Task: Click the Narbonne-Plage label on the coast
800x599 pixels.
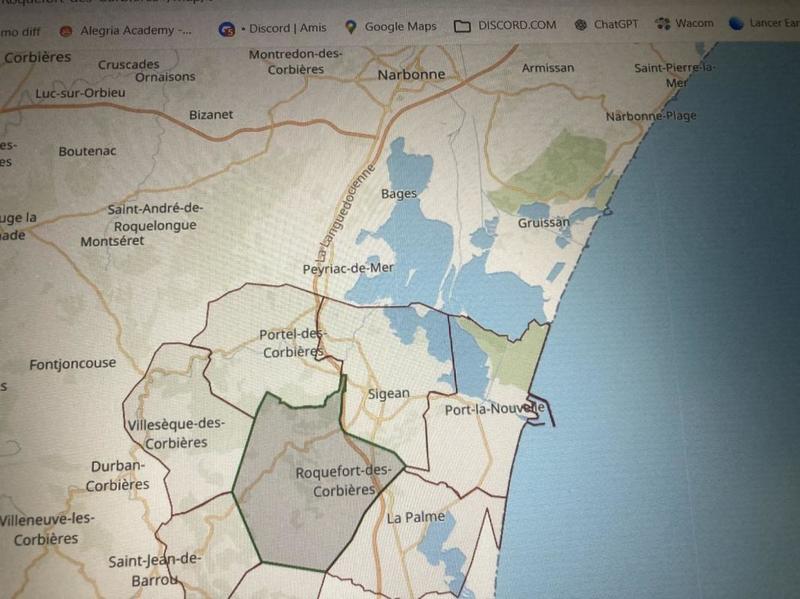Action: click(651, 116)
